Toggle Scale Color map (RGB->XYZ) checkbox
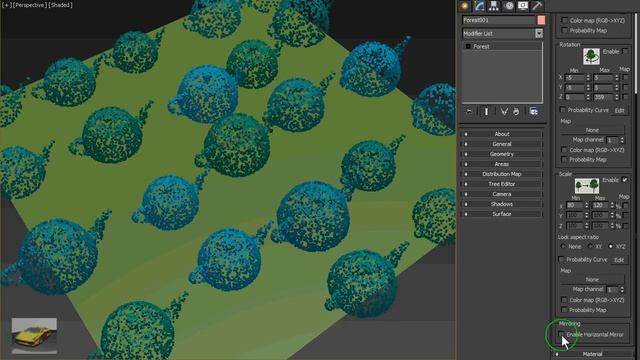The height and width of the screenshot is (360, 640). 564,300
